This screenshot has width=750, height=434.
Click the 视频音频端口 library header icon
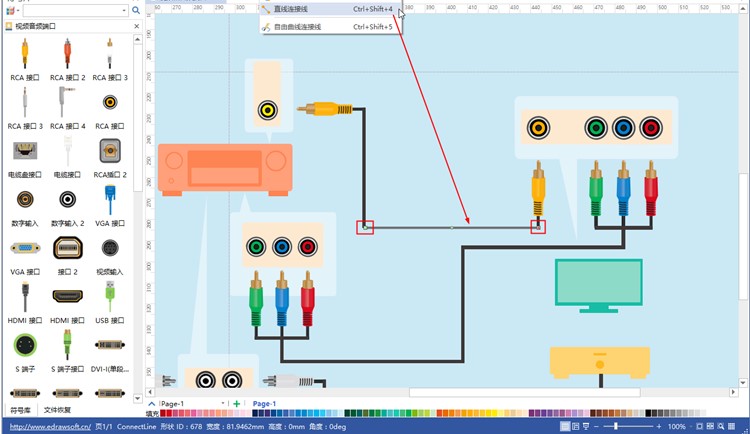(x=9, y=26)
